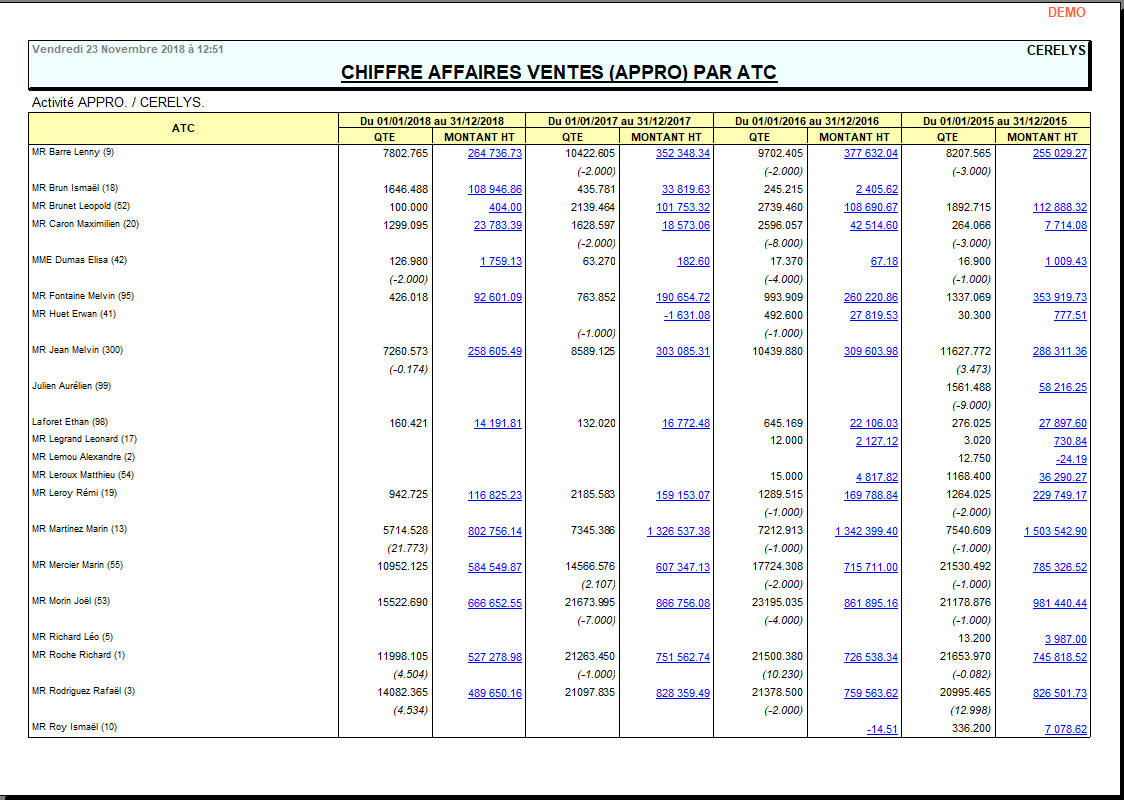Screen dimensions: 1124x800
Task: Select the 1 503 542.90 amount for Martinez Marin
Action: tap(1055, 531)
